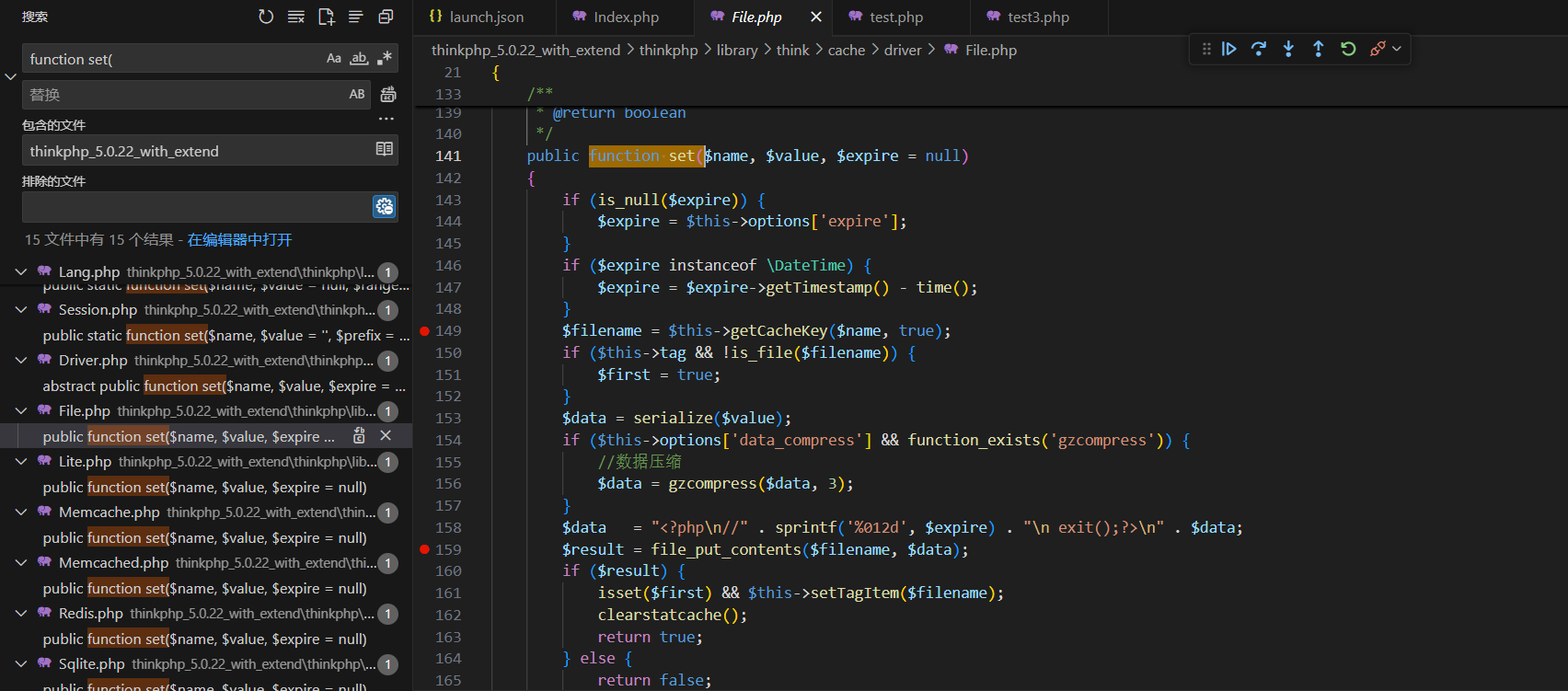Step over in the debug toolbar
Viewport: 1568px width, 691px height.
pos(1259,49)
